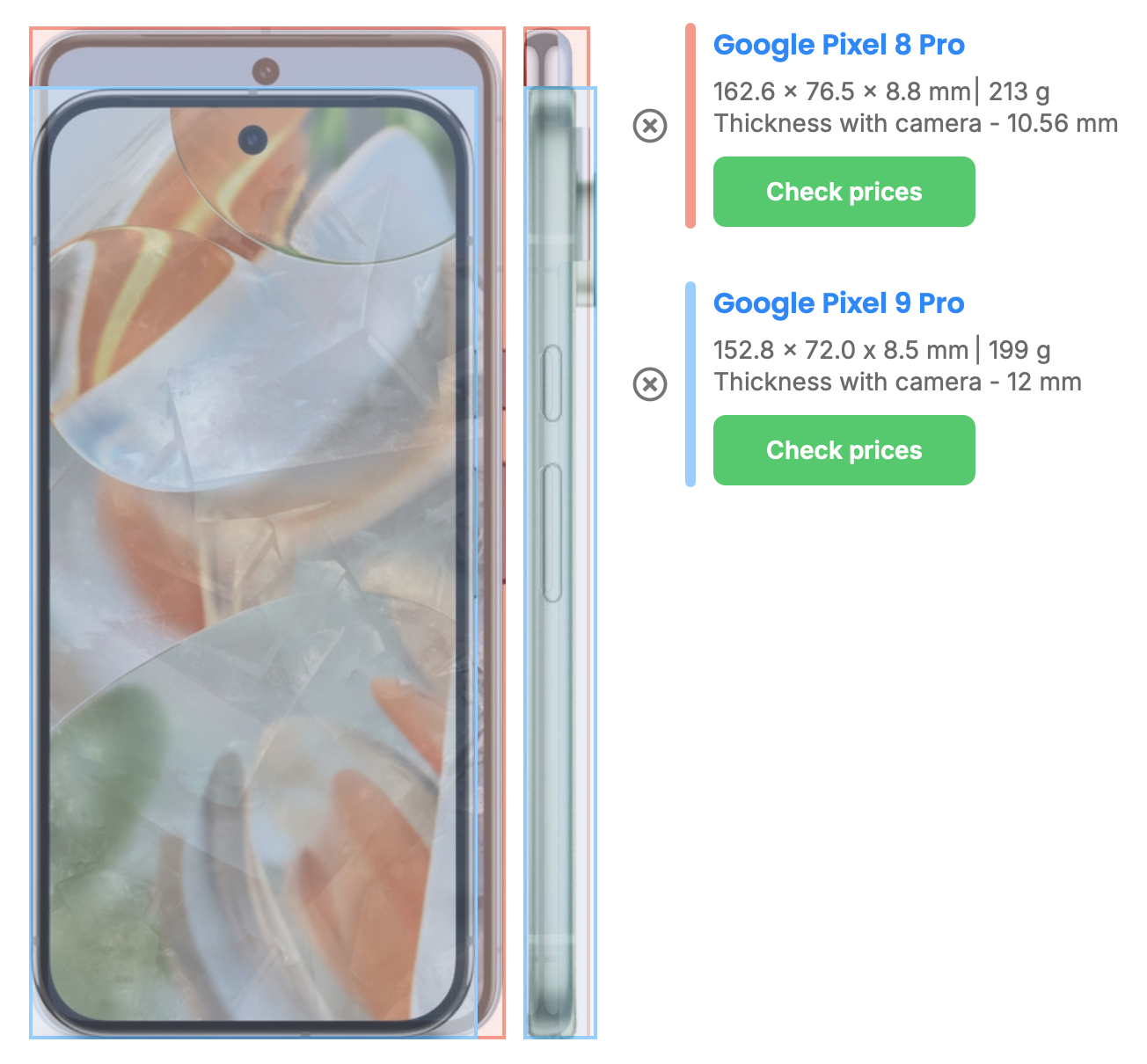Select the 152.8 × 72.0 x 8.5 mm dimensions text
The width and height of the screenshot is (1147, 1064).
point(840,350)
